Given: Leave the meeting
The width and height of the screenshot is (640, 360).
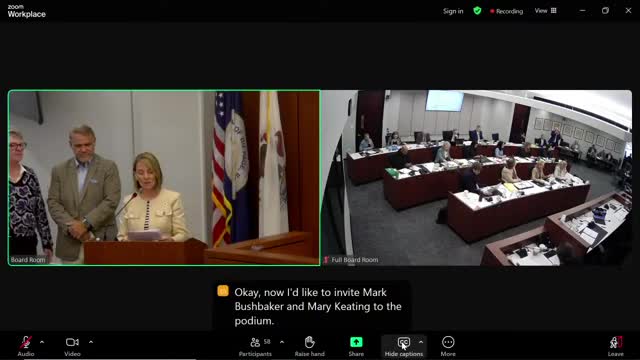Looking at the screenshot, I should click(x=616, y=346).
